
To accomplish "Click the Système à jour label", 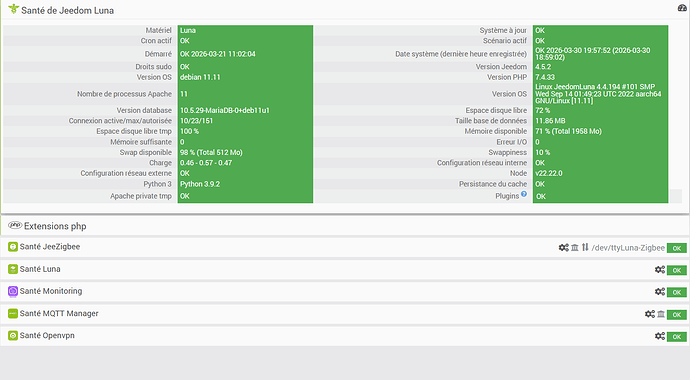I will [503, 30].
